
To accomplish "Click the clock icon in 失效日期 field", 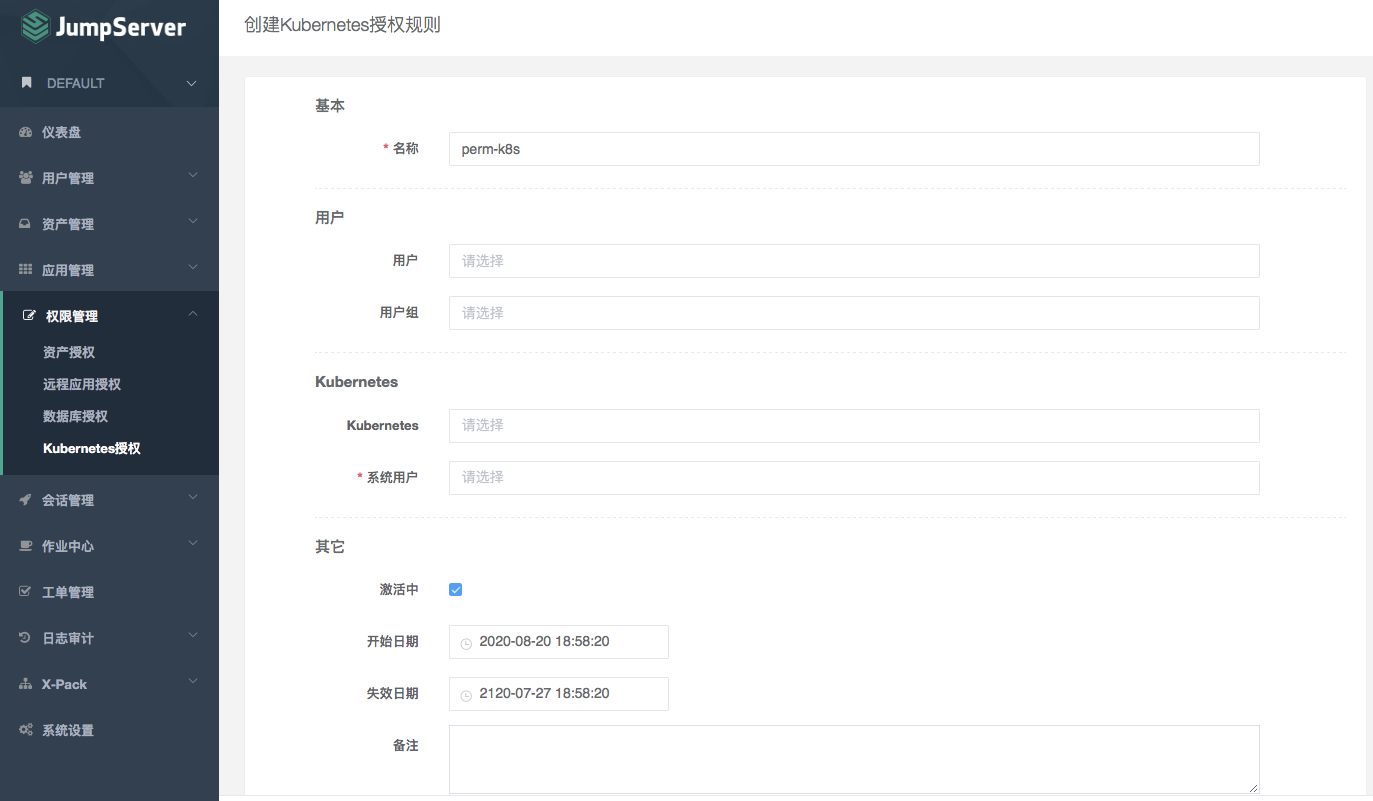I will pyautogui.click(x=466, y=695).
